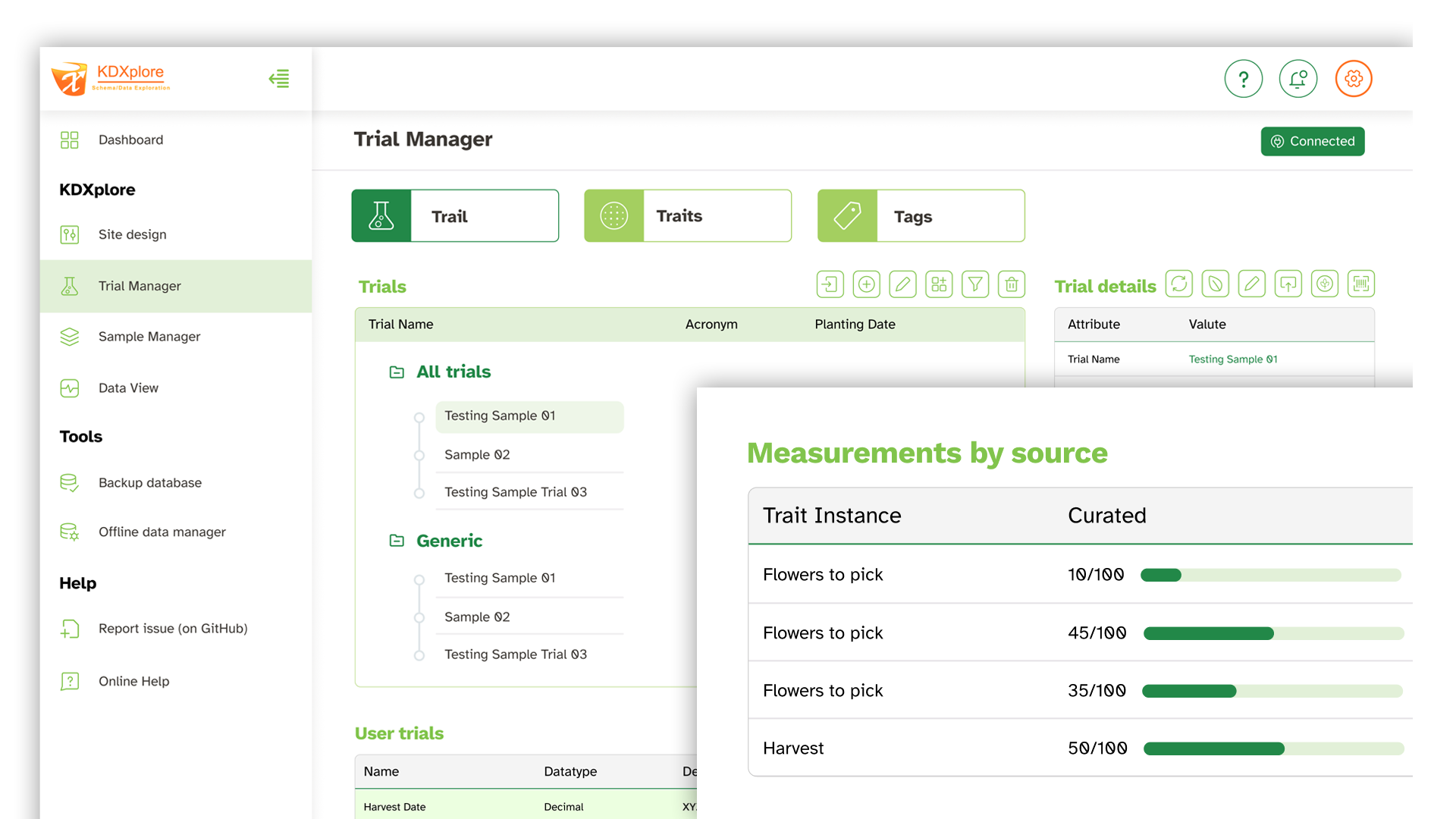Click the 45/100 progress bar

(x=1273, y=634)
